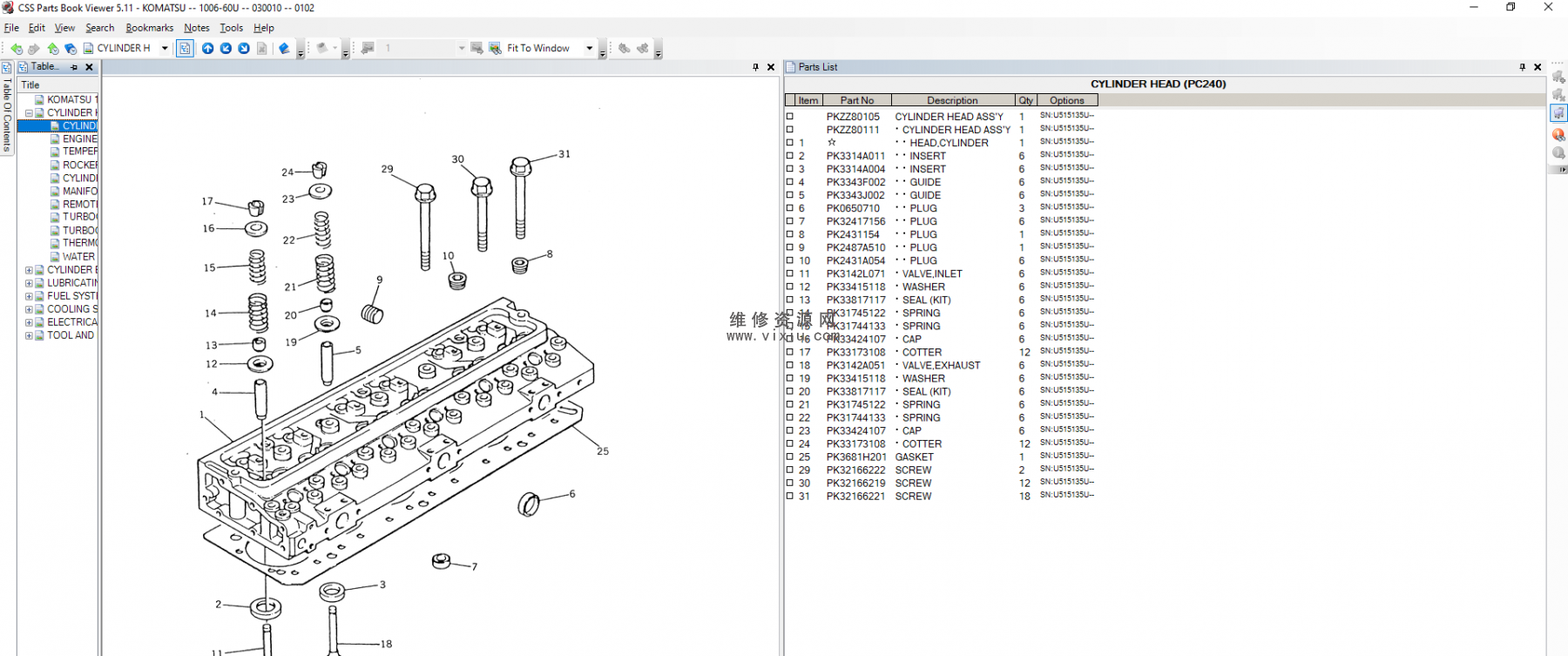Check the box for item 31 SCREW PK32166221

click(x=790, y=496)
